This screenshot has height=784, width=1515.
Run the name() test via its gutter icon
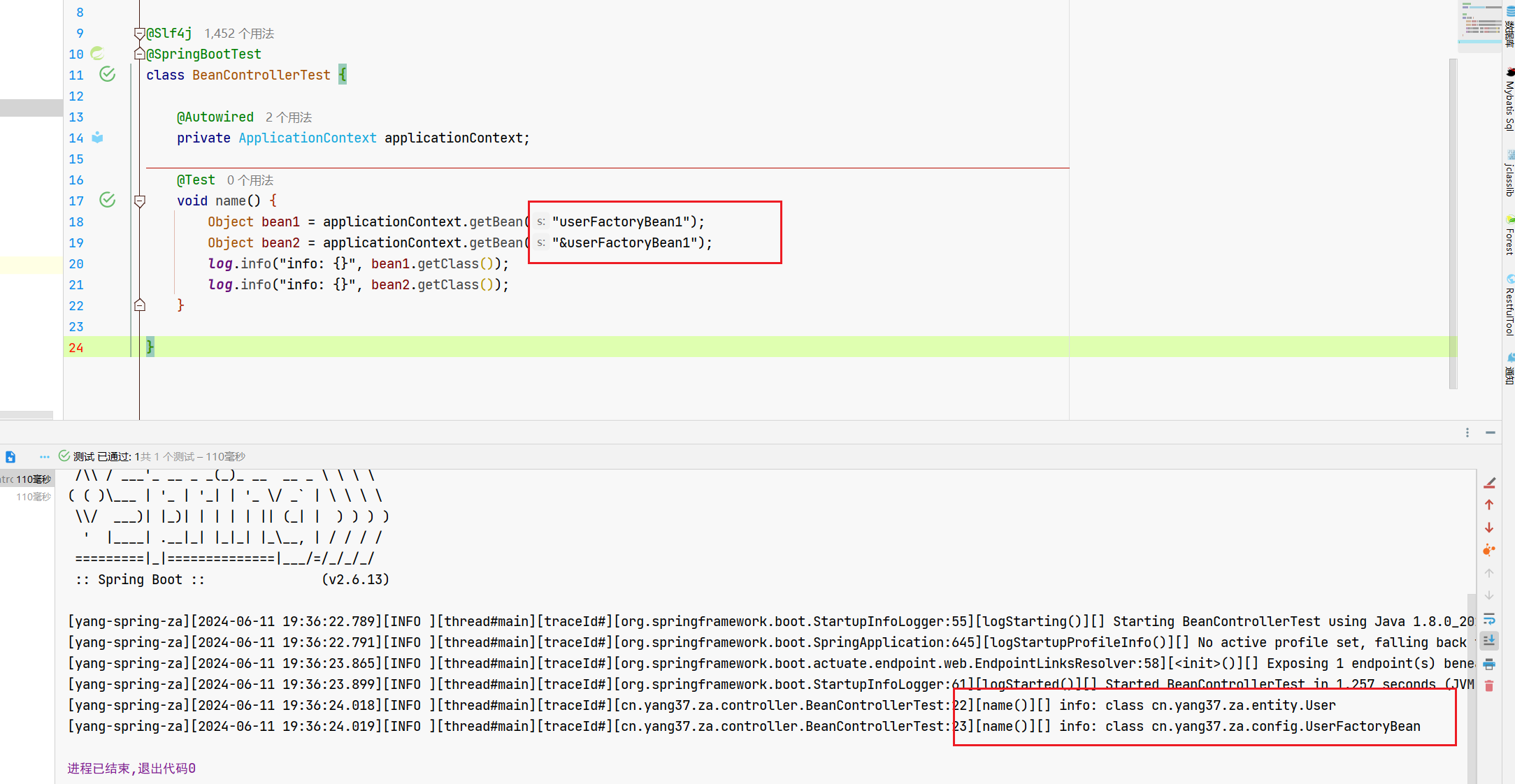(107, 200)
